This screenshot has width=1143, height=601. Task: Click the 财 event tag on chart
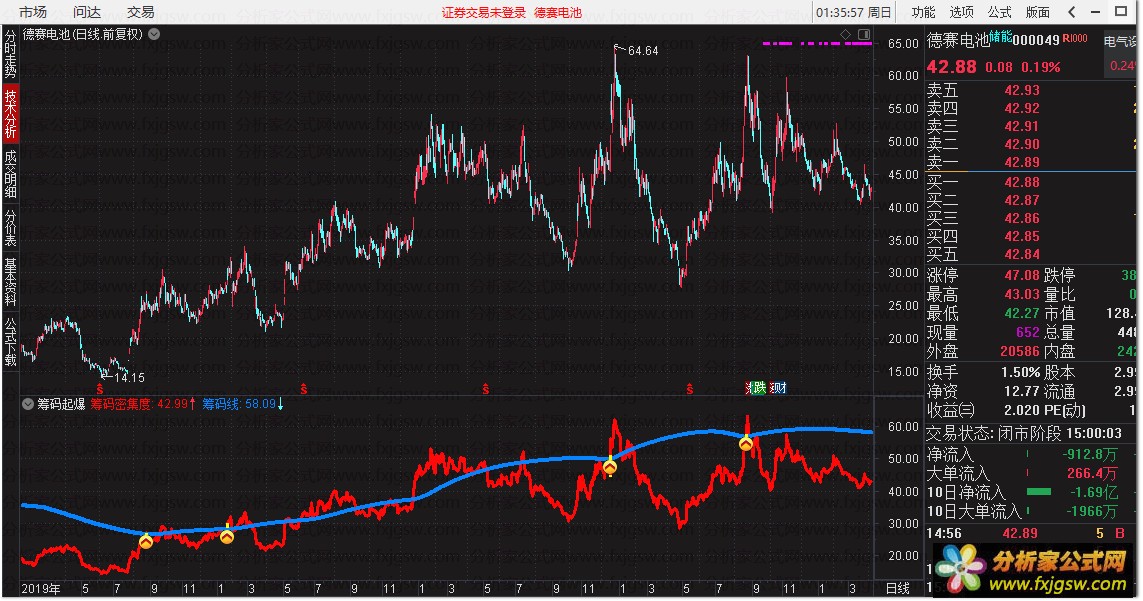point(779,388)
